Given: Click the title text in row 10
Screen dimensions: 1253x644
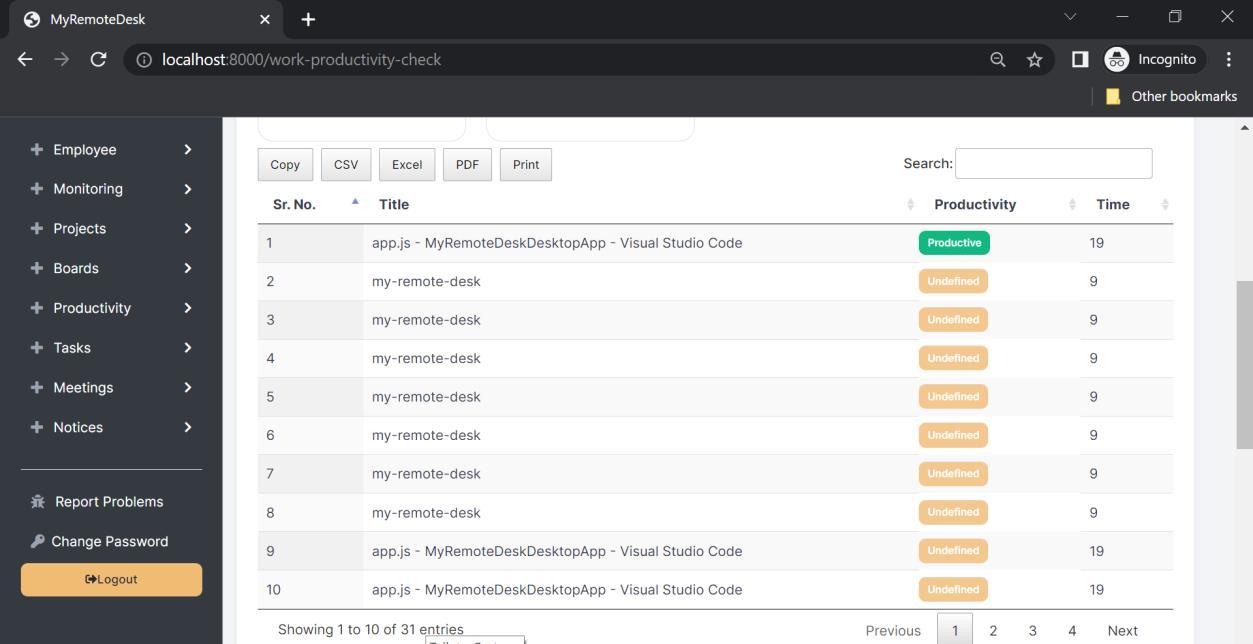Looking at the screenshot, I should [557, 590].
